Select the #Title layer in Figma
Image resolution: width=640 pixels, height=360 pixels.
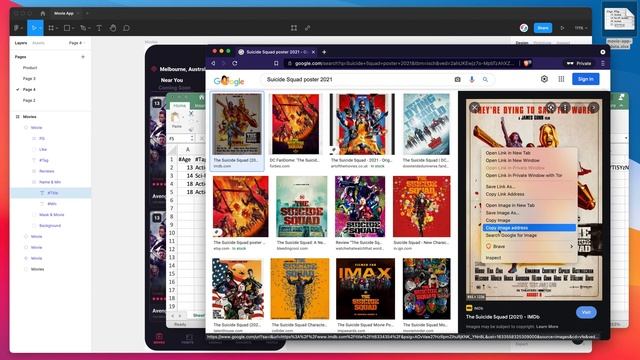tap(53, 193)
